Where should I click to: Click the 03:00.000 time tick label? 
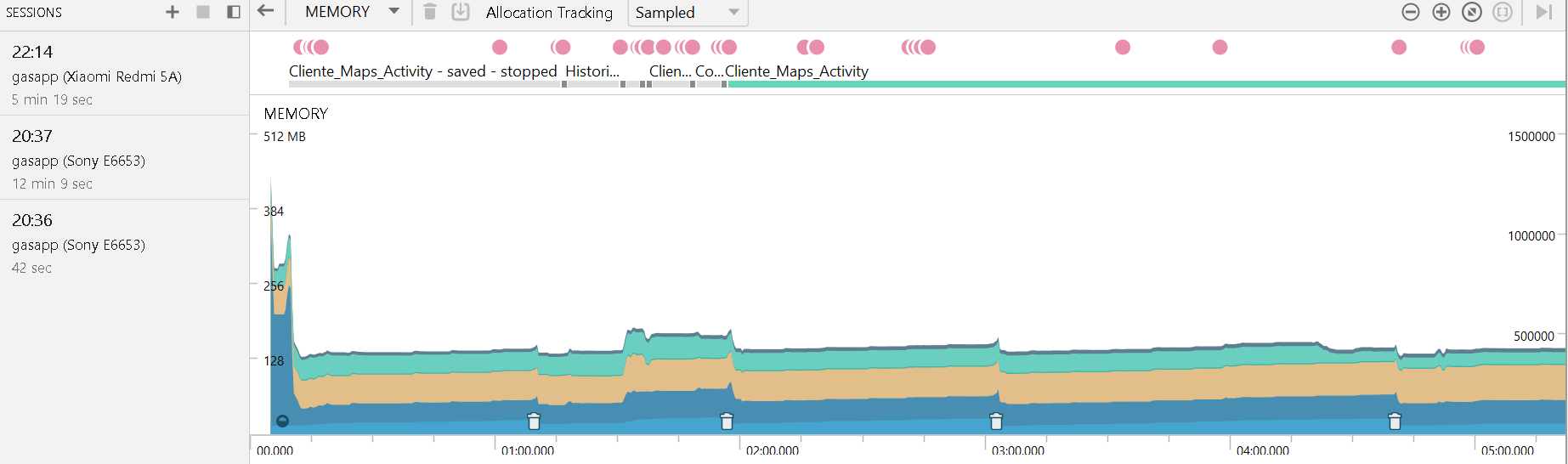[1018, 451]
